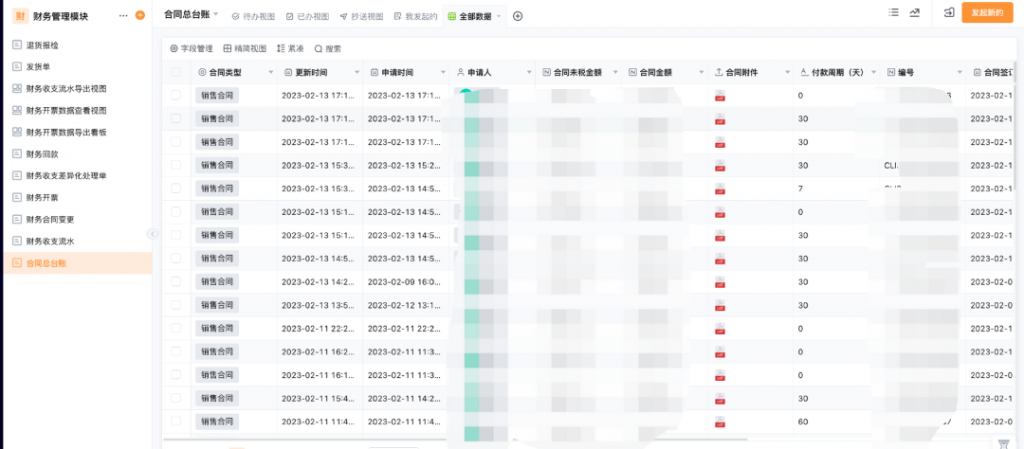Click the import/export icon beside 发起新的

tap(947, 12)
